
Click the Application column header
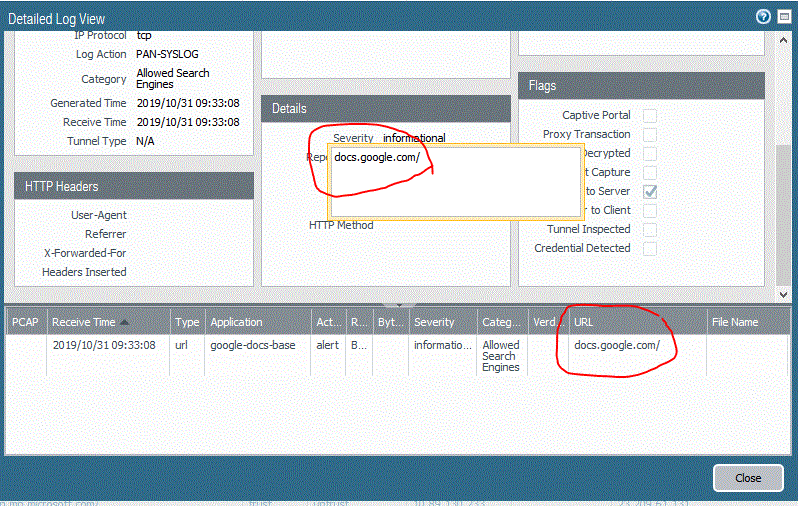coord(236,322)
